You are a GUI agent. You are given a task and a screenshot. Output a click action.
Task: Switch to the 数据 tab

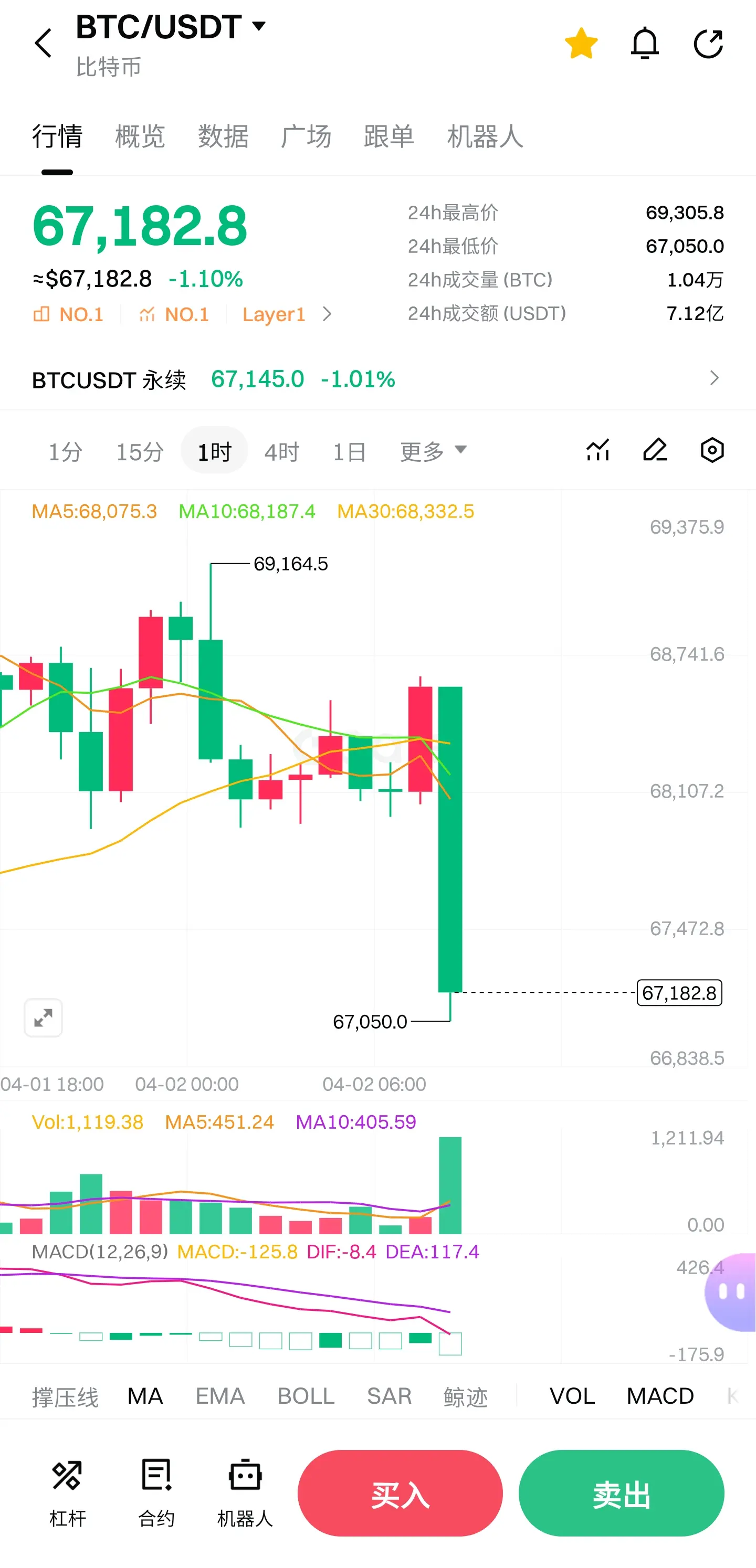pos(223,136)
